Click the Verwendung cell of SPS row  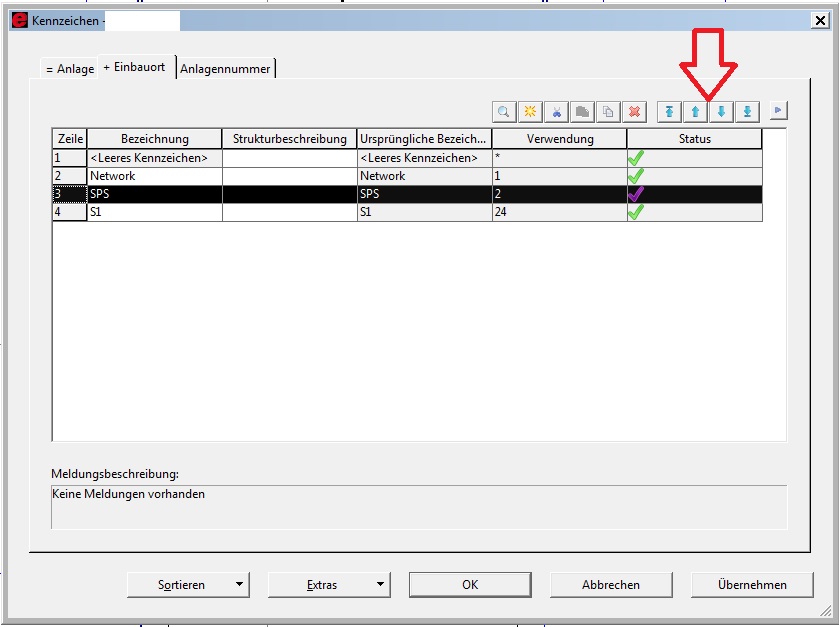pos(560,194)
